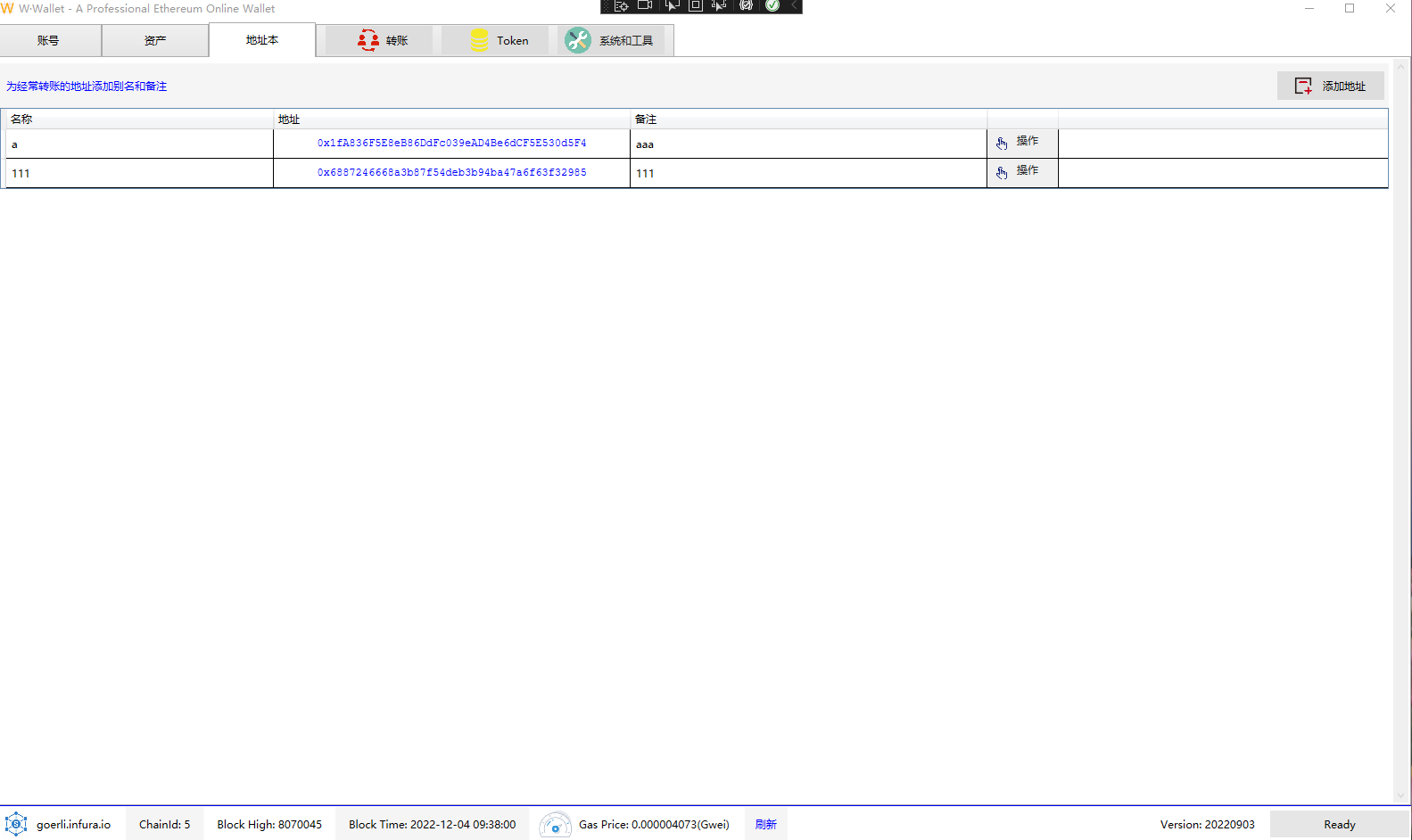
Task: Click the network node icon
Action: tap(16, 824)
